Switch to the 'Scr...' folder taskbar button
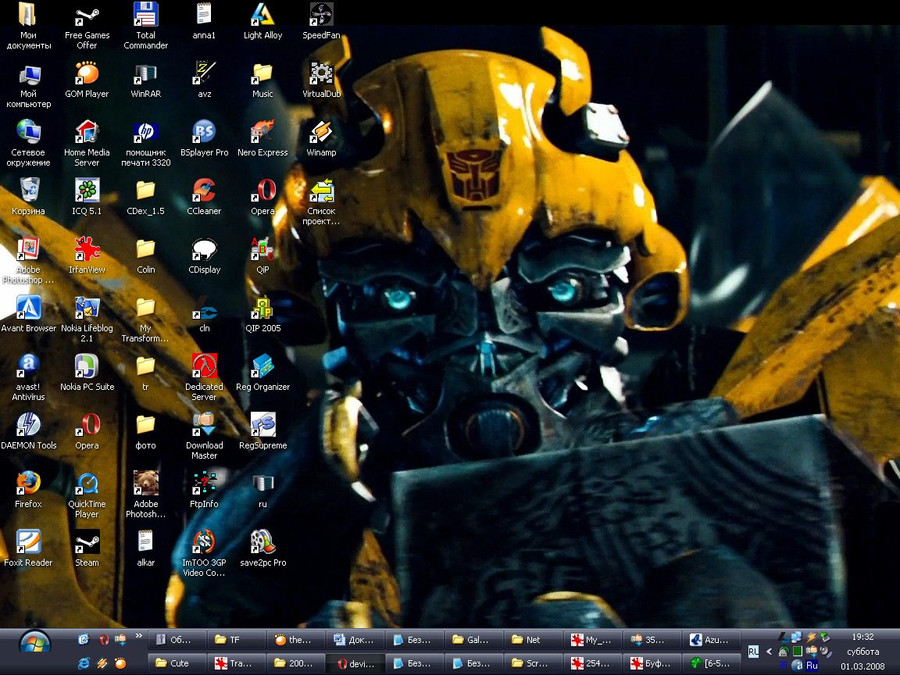 coord(534,663)
